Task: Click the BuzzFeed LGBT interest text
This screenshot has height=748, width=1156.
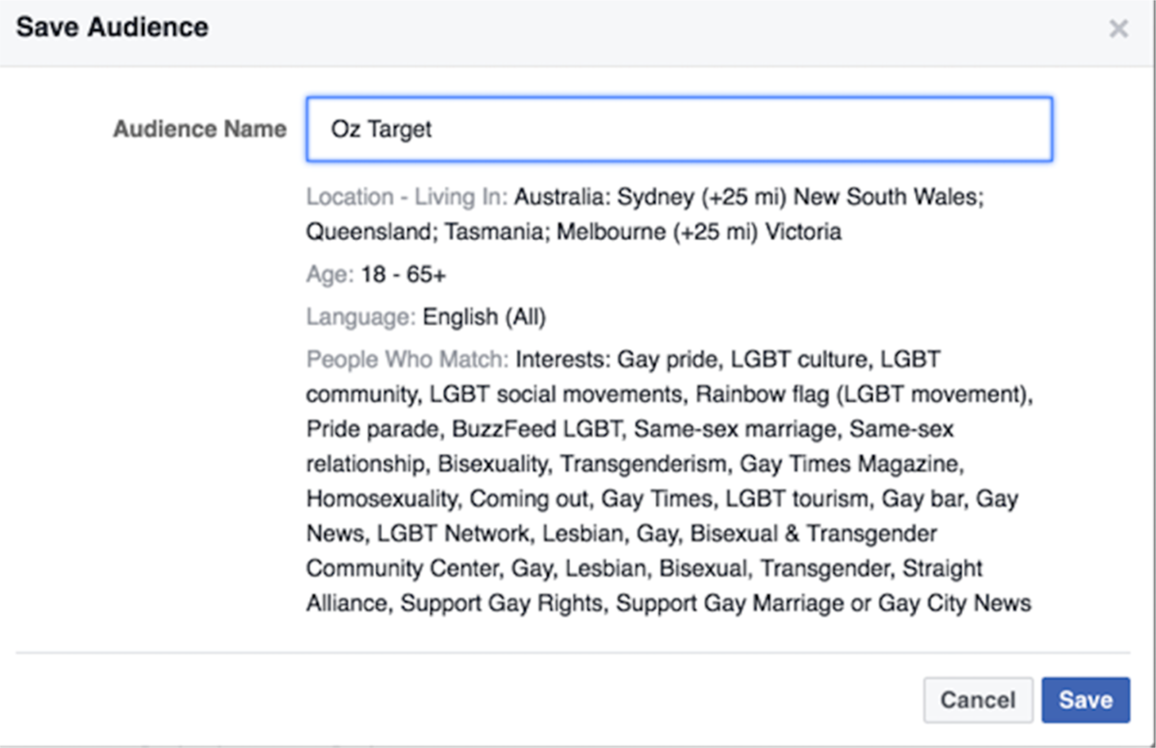Action: [x=536, y=429]
